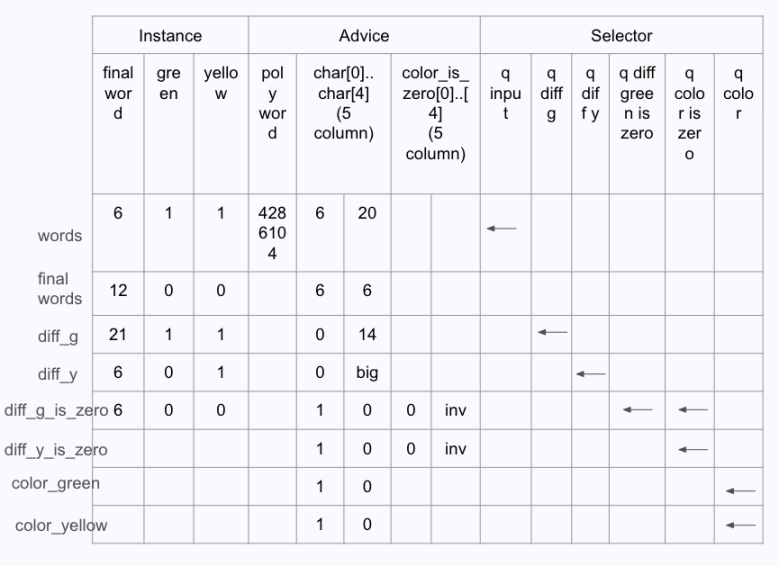Click the arrow in the color_green row

click(741, 490)
